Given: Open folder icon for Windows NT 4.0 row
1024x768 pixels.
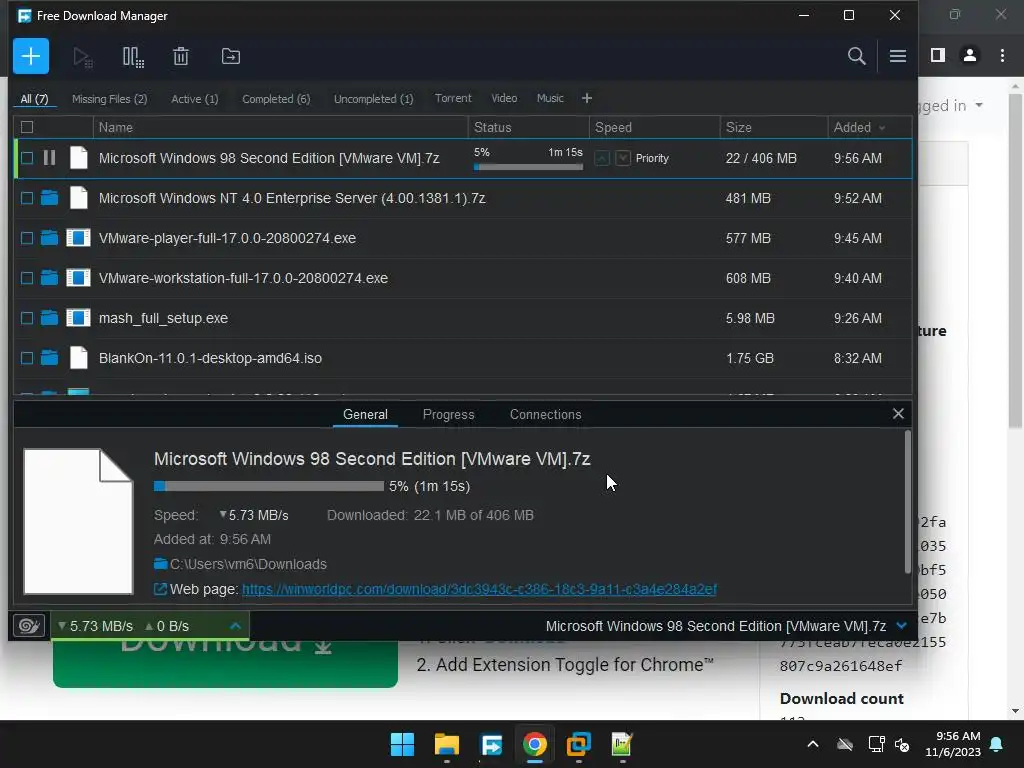Looking at the screenshot, I should click(x=49, y=198).
